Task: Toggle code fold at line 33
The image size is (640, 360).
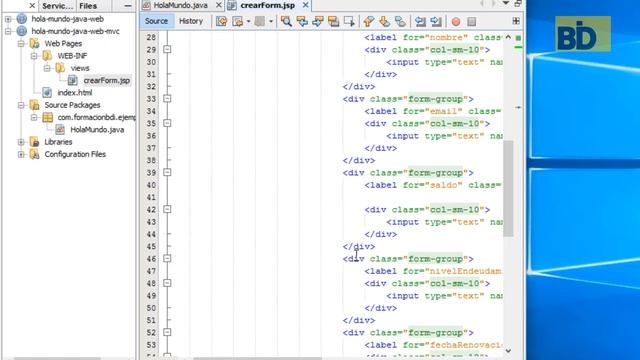Action: coord(167,99)
